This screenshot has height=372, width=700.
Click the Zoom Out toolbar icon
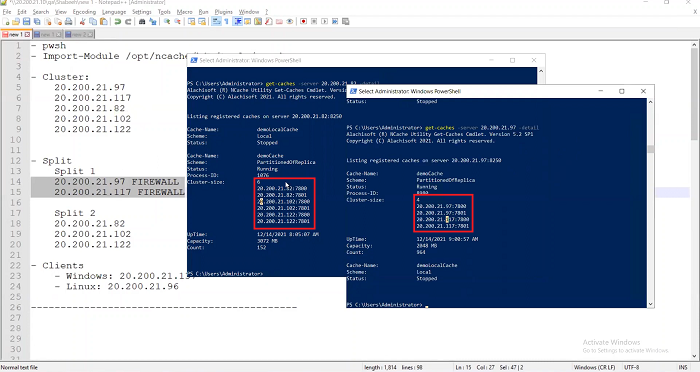pos(177,21)
